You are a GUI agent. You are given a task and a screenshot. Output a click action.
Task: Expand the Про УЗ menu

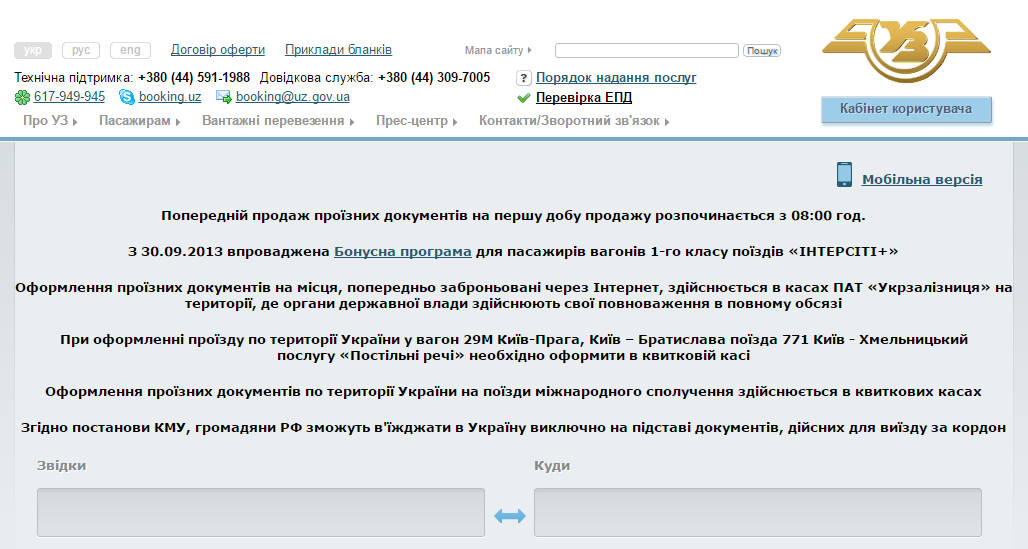coord(50,121)
